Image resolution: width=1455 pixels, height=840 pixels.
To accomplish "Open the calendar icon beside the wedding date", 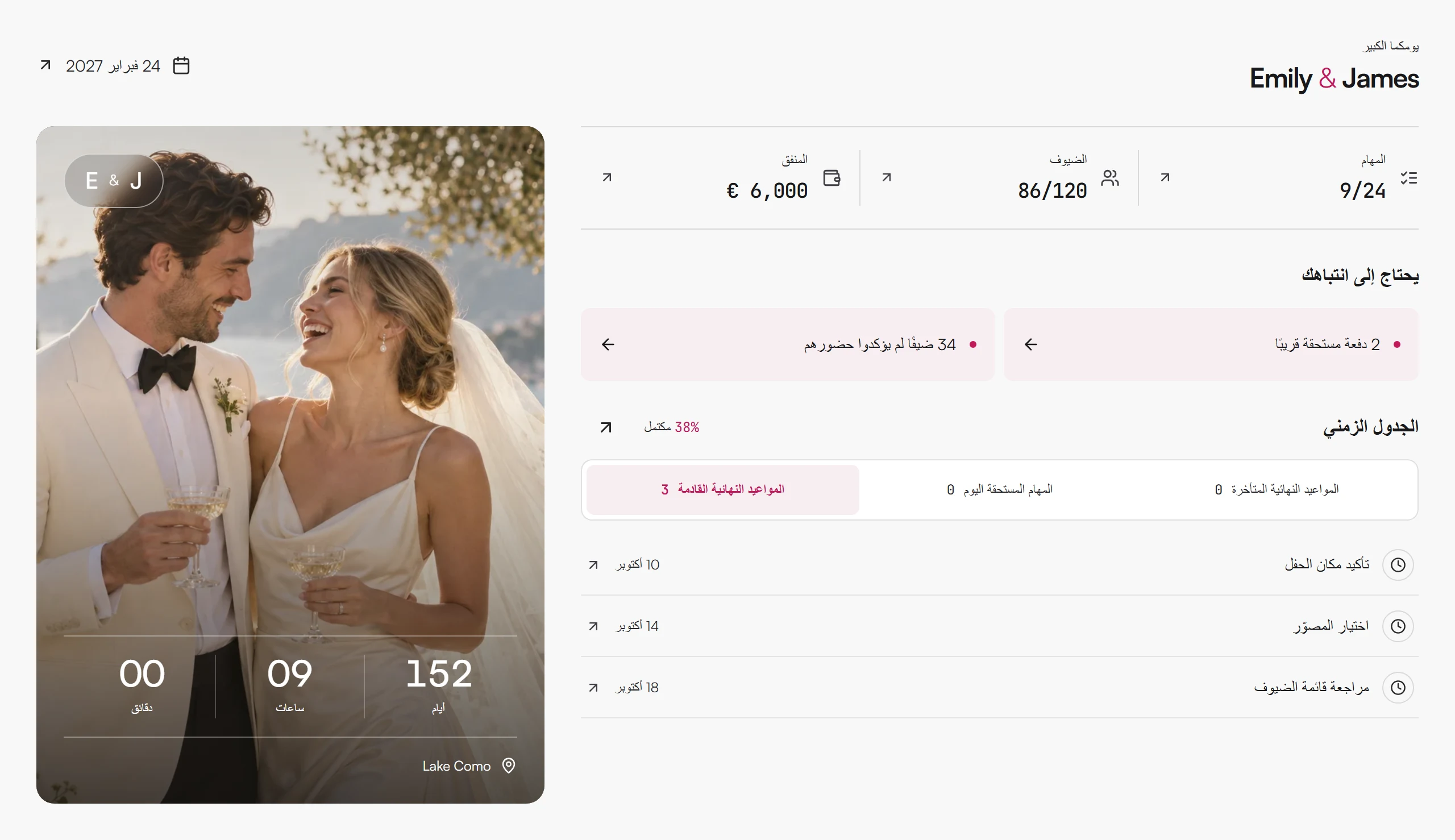I will point(181,66).
